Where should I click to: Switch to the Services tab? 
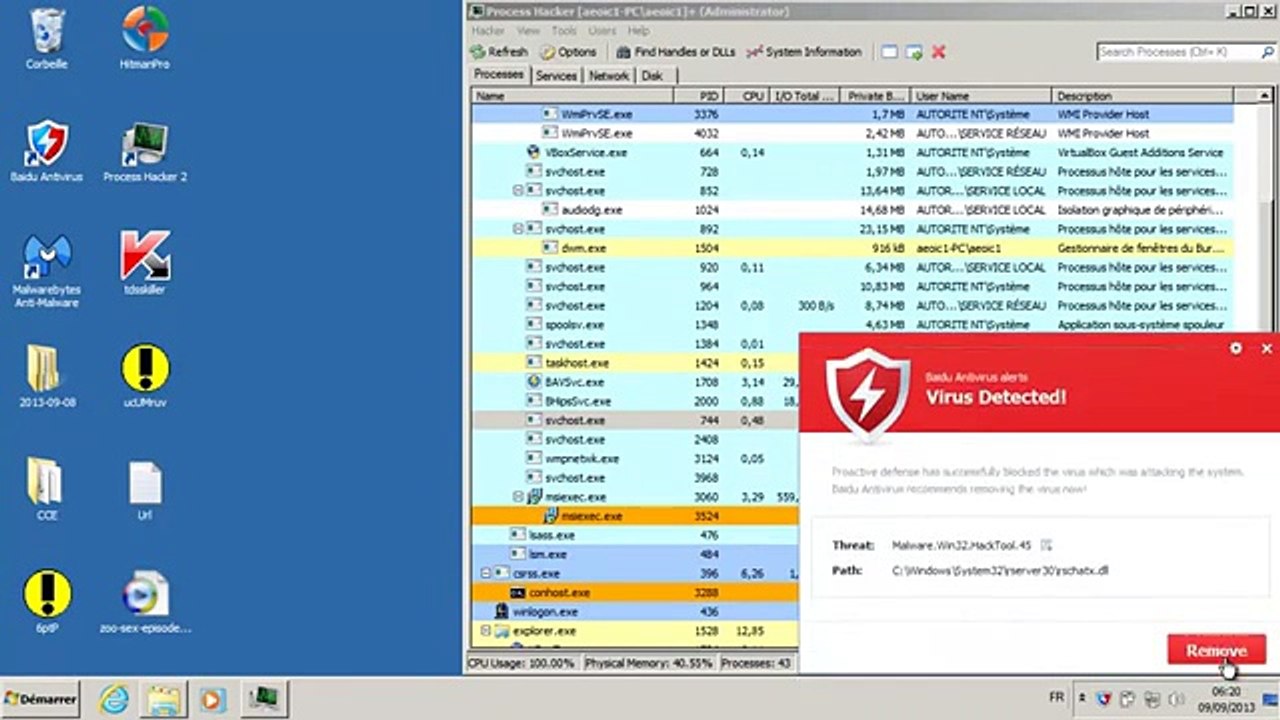click(x=556, y=76)
